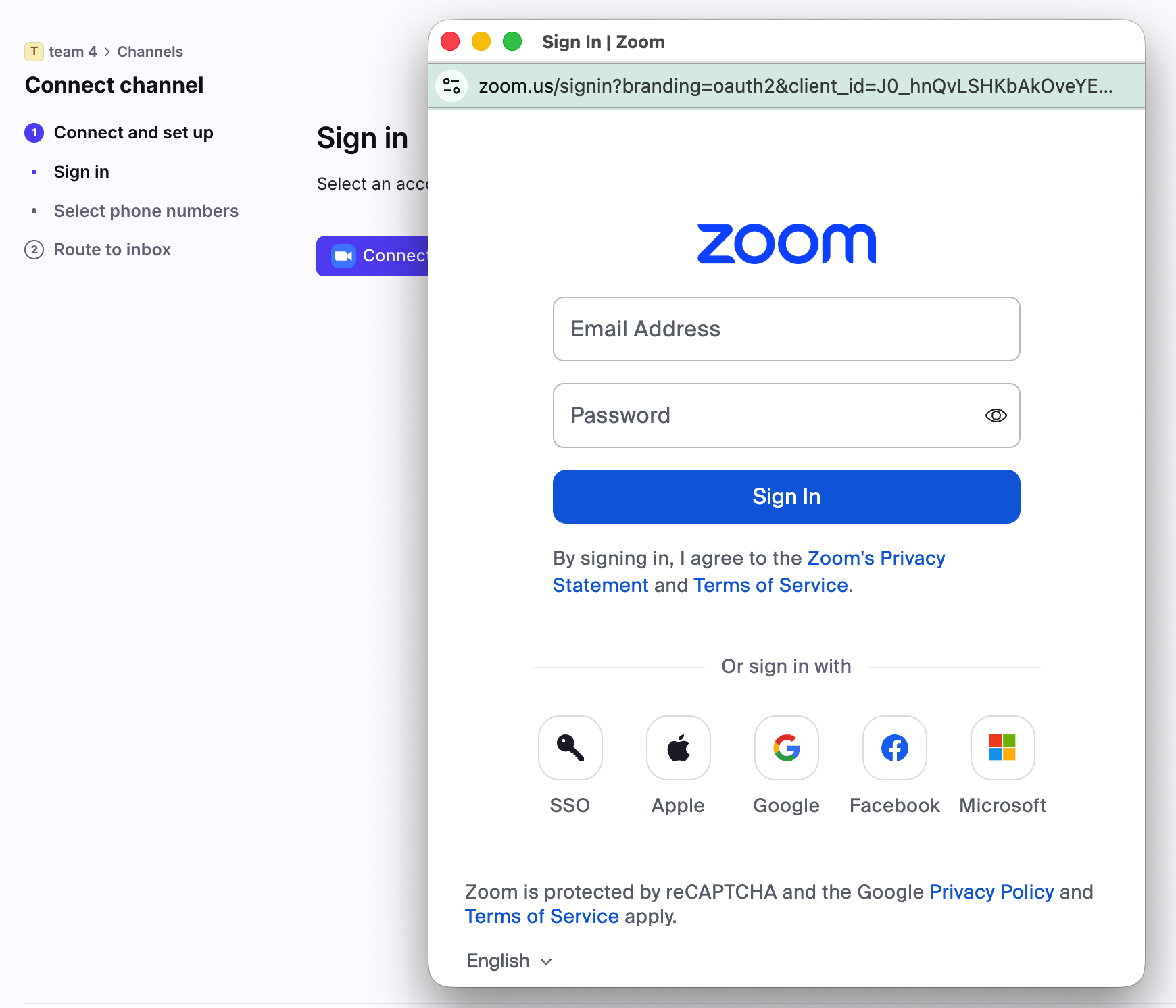
Task: Click the Connect Zoom button
Action: pos(373,256)
